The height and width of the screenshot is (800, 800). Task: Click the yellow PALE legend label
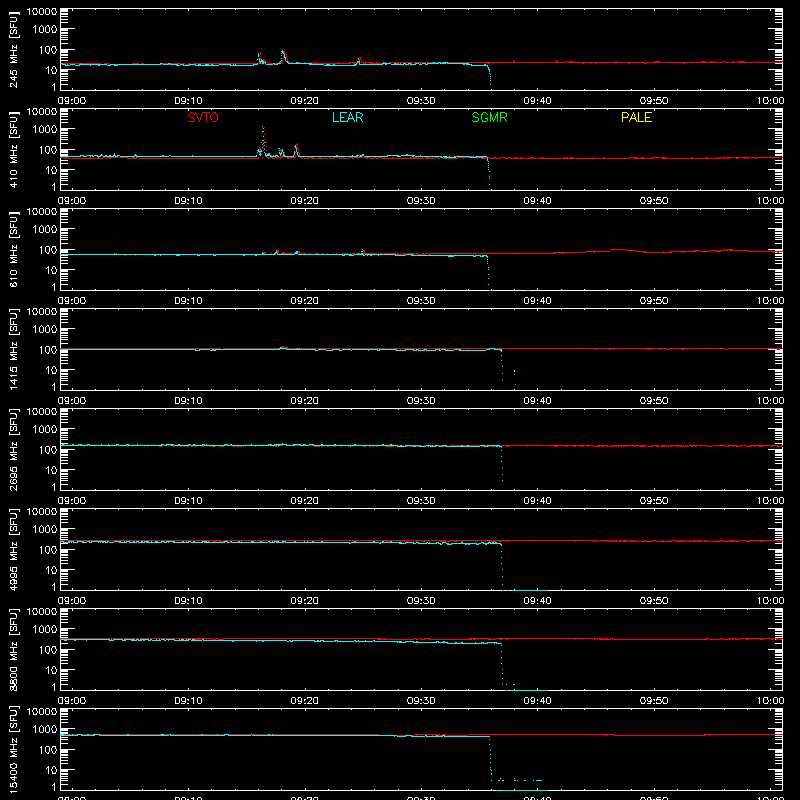(x=636, y=117)
